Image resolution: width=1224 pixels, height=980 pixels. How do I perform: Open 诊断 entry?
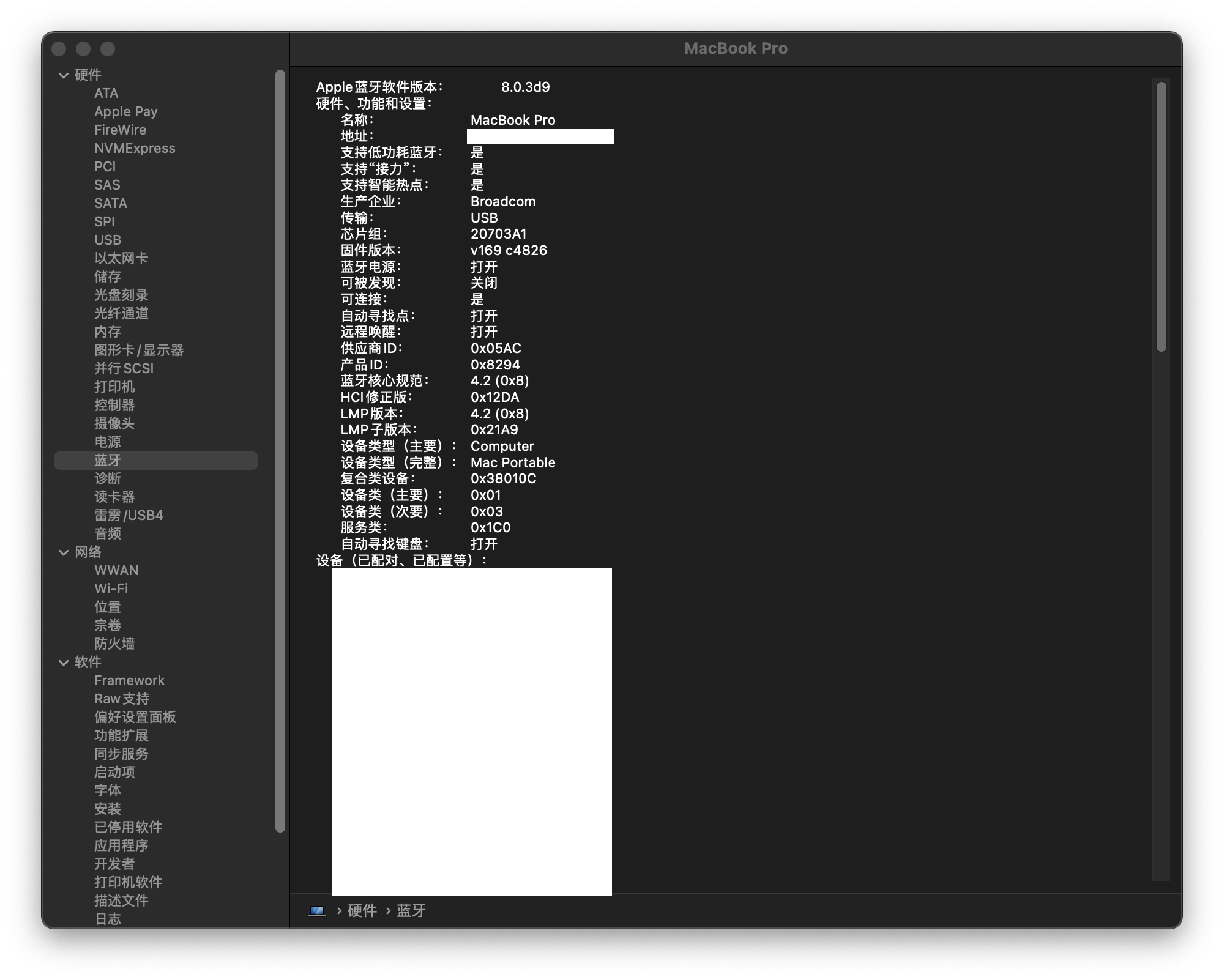(x=108, y=478)
